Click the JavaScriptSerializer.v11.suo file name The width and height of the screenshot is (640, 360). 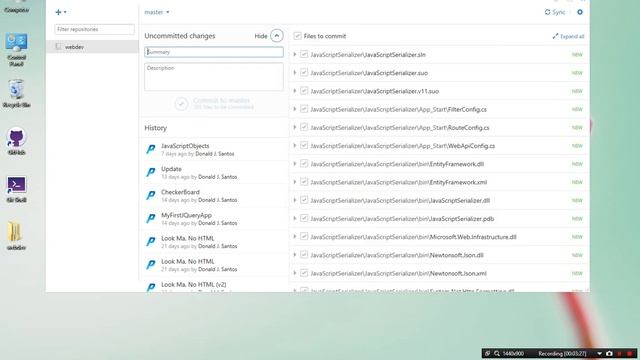[x=375, y=91]
